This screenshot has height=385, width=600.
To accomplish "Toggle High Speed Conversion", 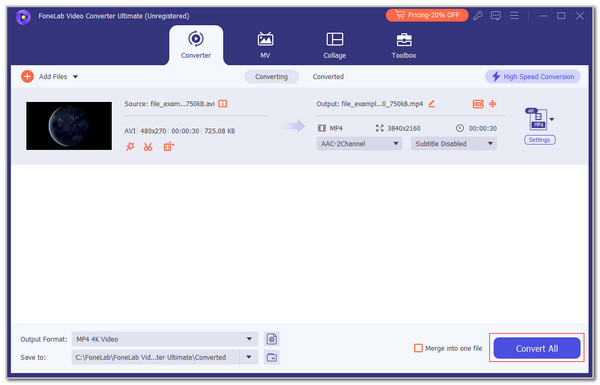I will point(533,77).
